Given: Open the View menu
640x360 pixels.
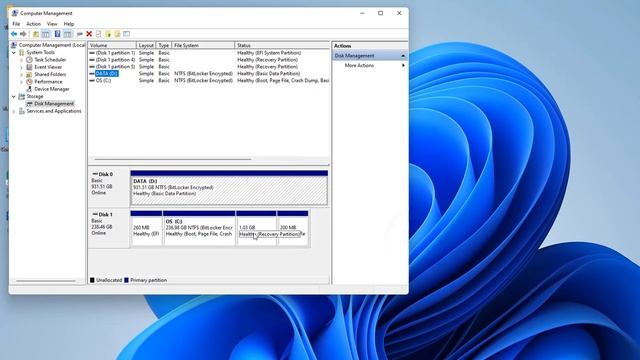Looking at the screenshot, I should [x=52, y=24].
